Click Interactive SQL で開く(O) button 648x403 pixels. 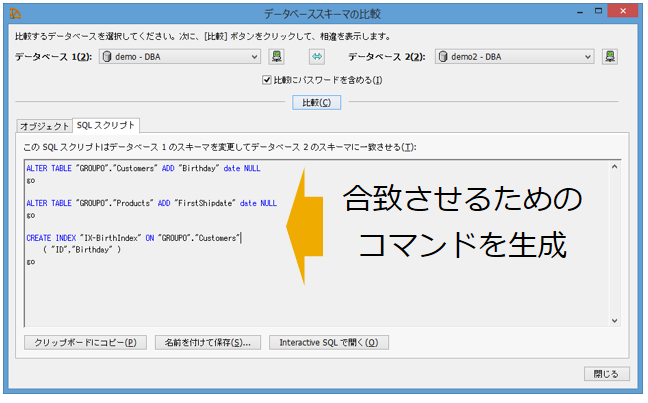pyautogui.click(x=329, y=342)
